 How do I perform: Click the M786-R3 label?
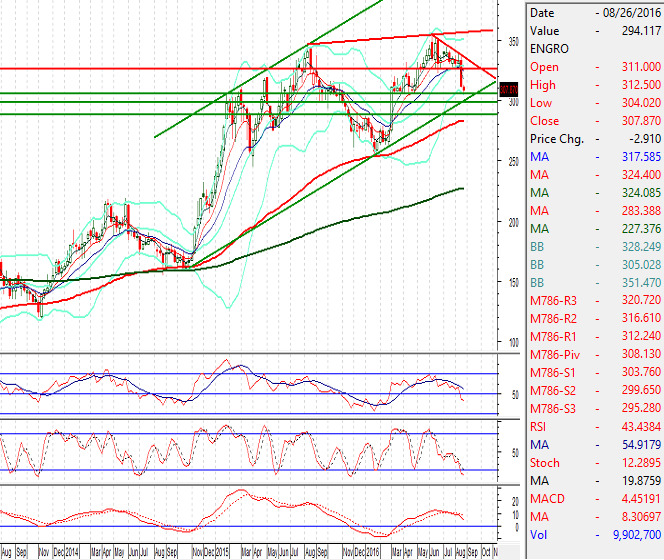point(553,301)
